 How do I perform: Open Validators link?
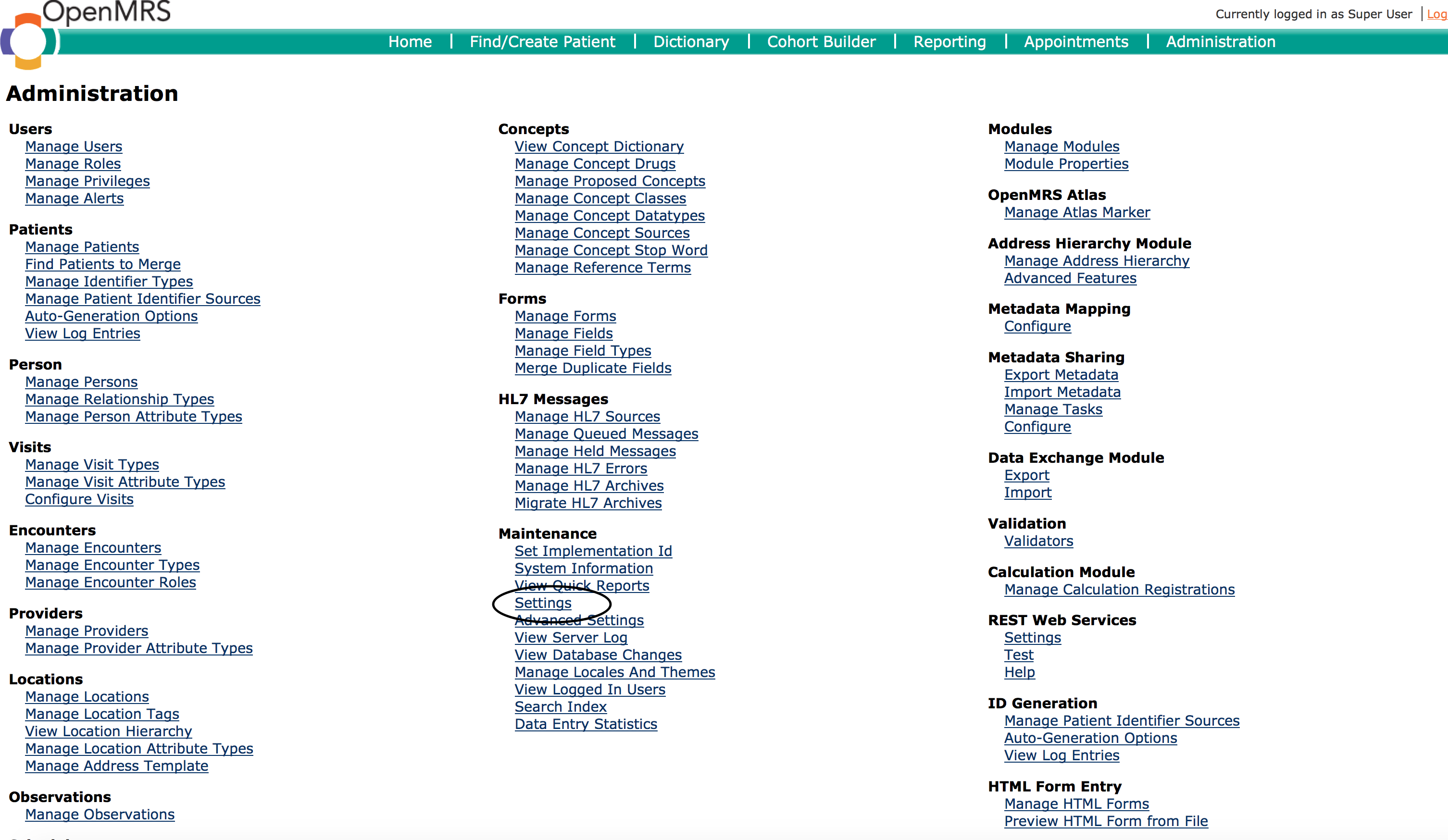pyautogui.click(x=1039, y=541)
